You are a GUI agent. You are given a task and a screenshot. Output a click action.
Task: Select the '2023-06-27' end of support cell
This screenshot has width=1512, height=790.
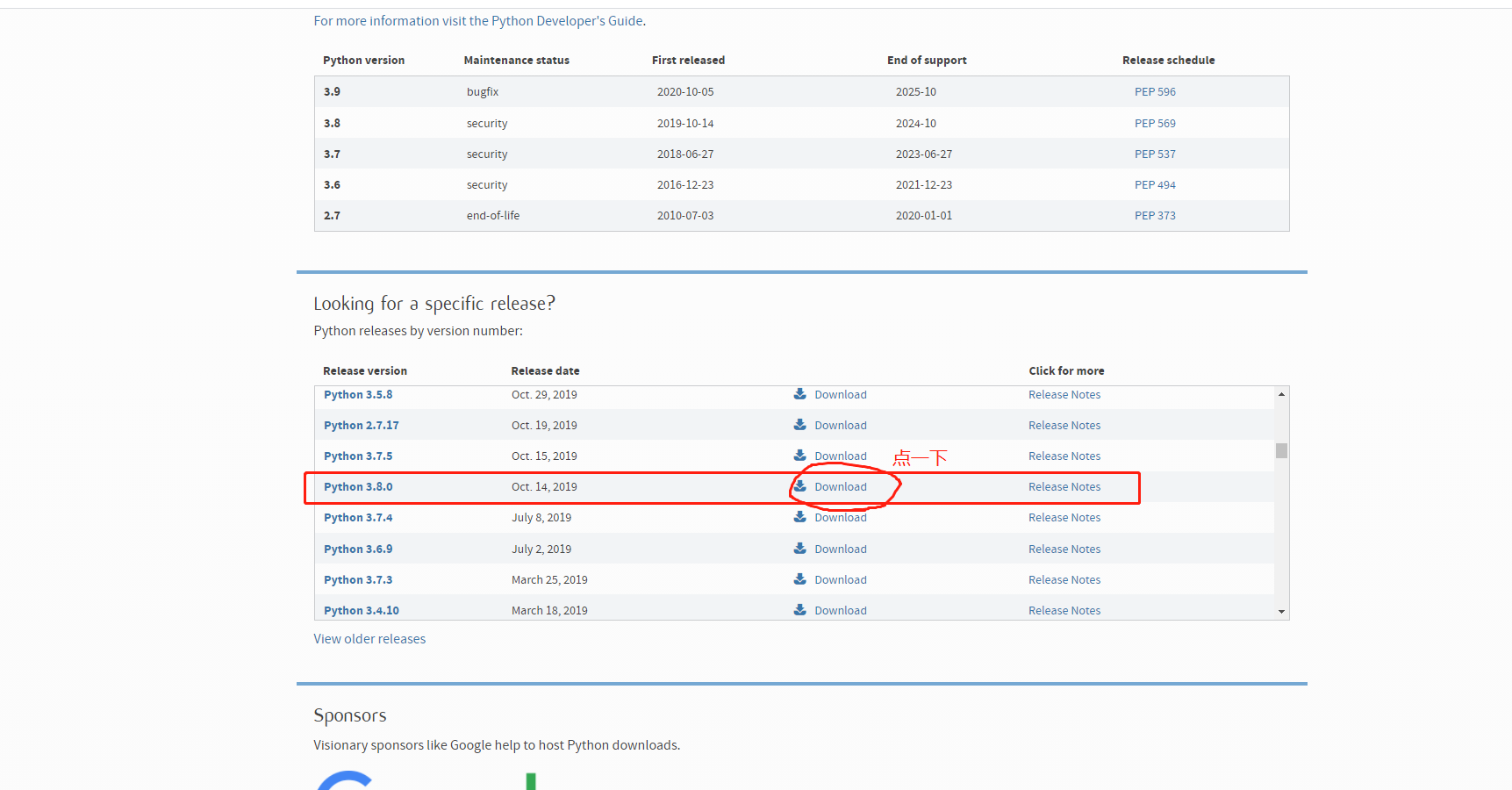[924, 154]
